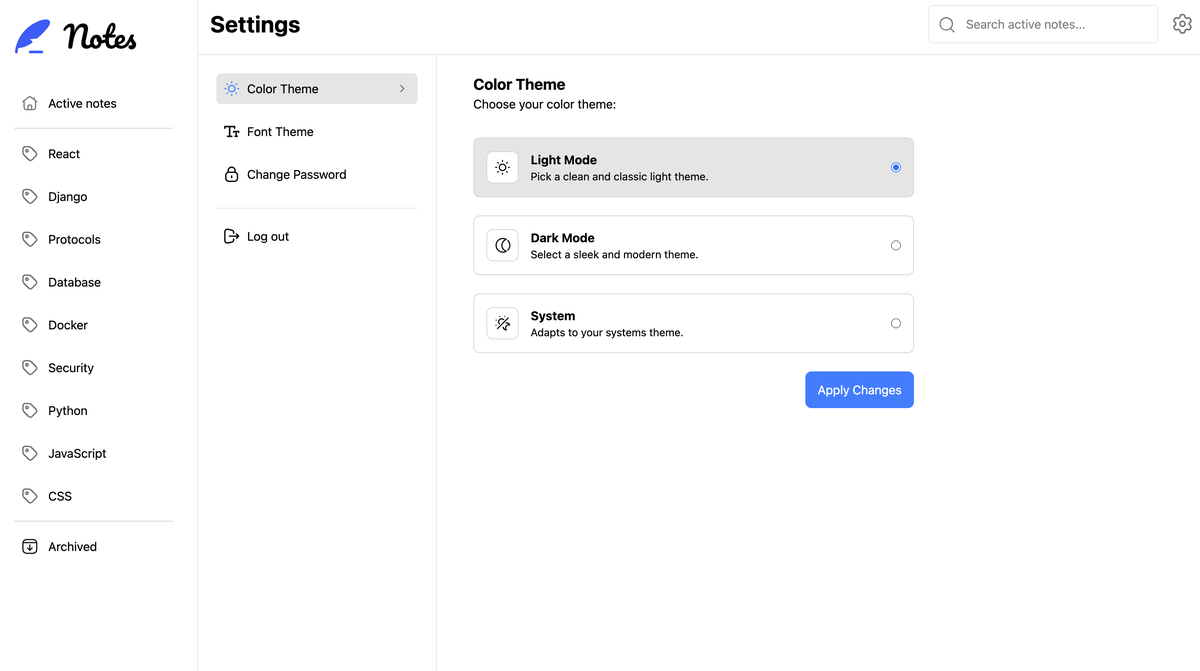Click the magnifying glass in the search bar
Viewport: 1200px width, 671px height.
[946, 23]
